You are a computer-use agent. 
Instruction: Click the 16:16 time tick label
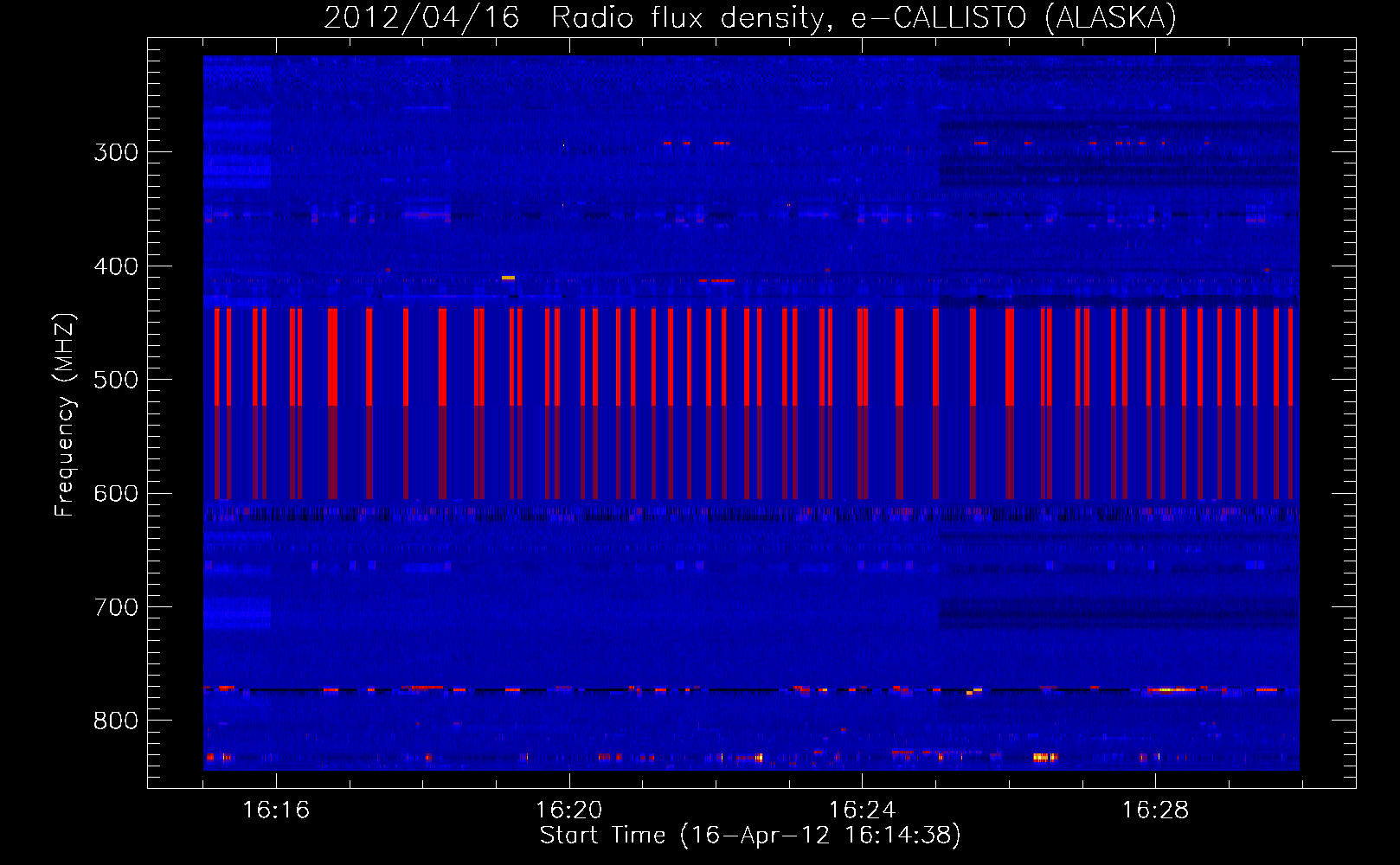276,810
